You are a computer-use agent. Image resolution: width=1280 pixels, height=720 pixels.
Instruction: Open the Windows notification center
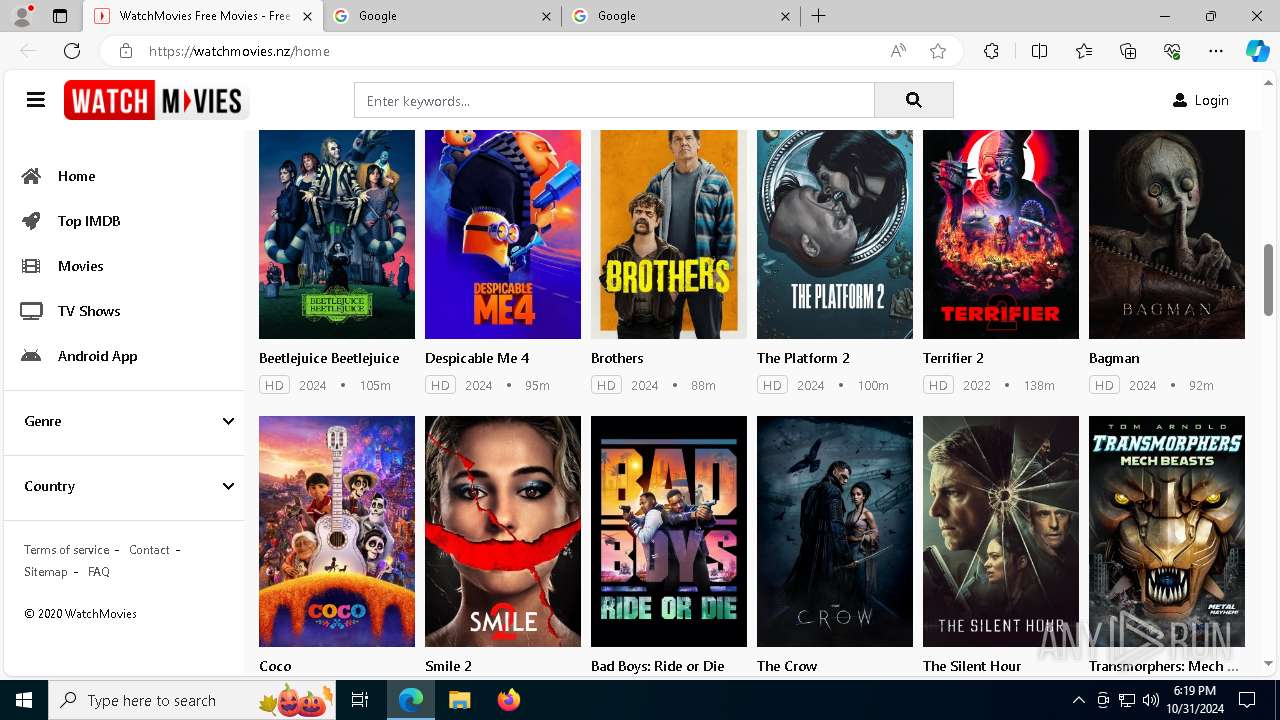[x=1247, y=700]
